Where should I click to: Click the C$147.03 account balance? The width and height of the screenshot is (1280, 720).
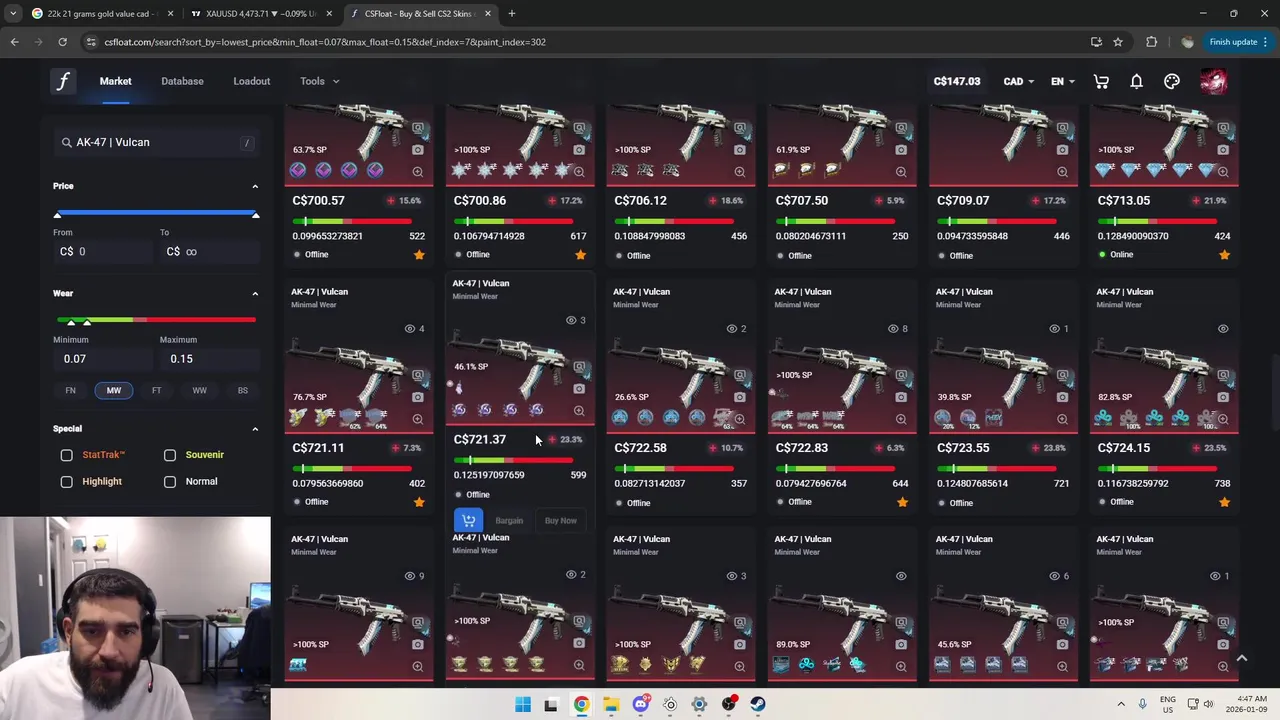[957, 81]
